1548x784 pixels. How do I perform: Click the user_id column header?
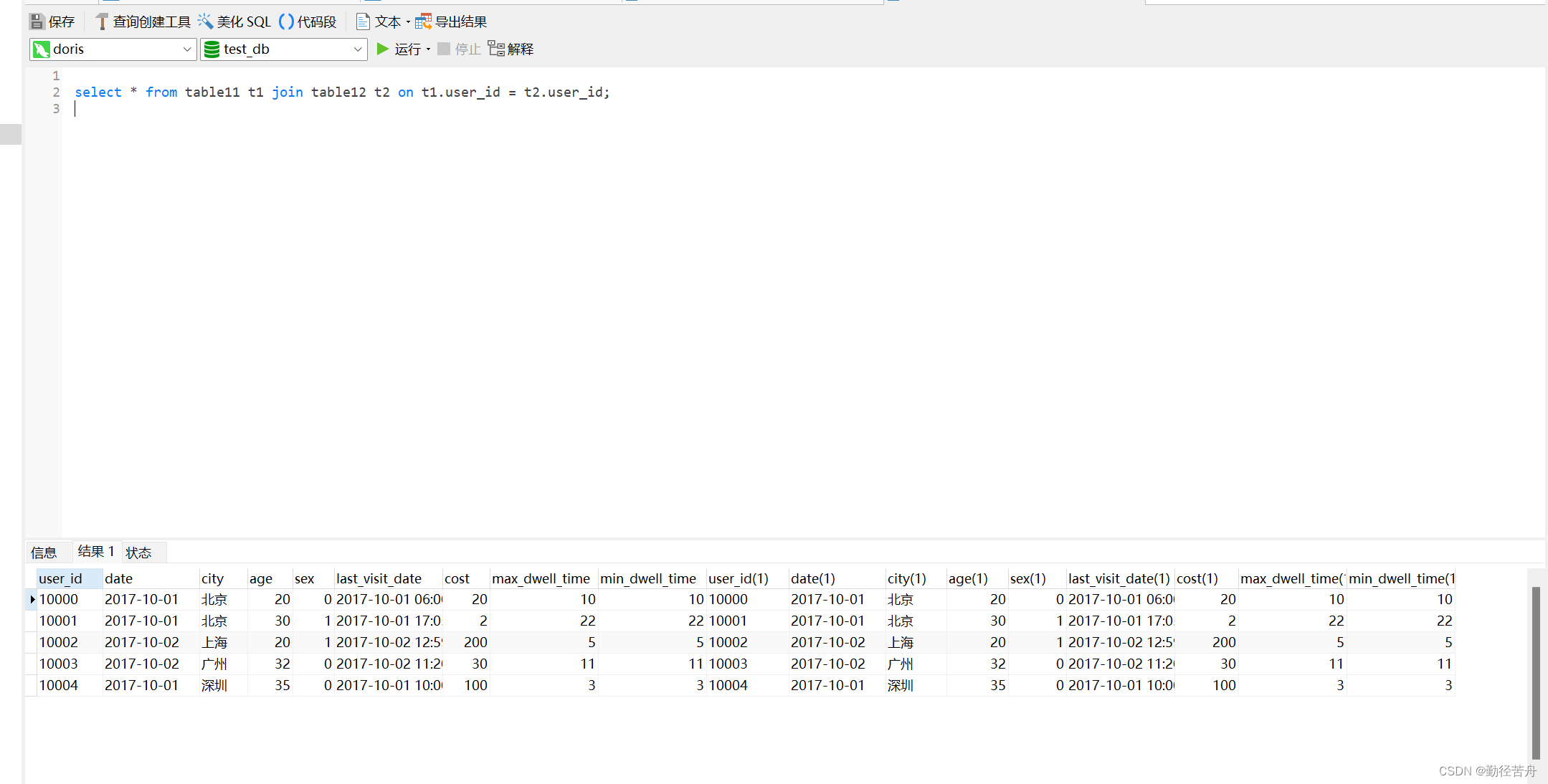(69, 578)
